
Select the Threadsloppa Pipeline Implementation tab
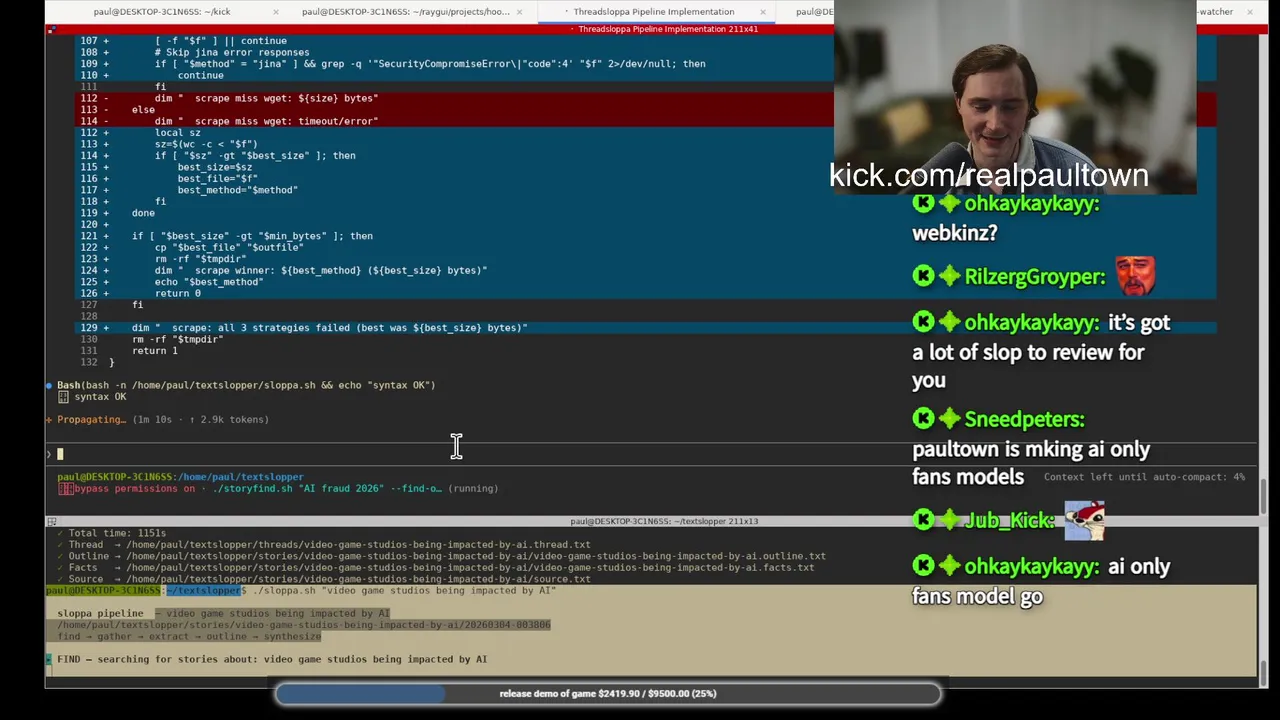tap(653, 11)
